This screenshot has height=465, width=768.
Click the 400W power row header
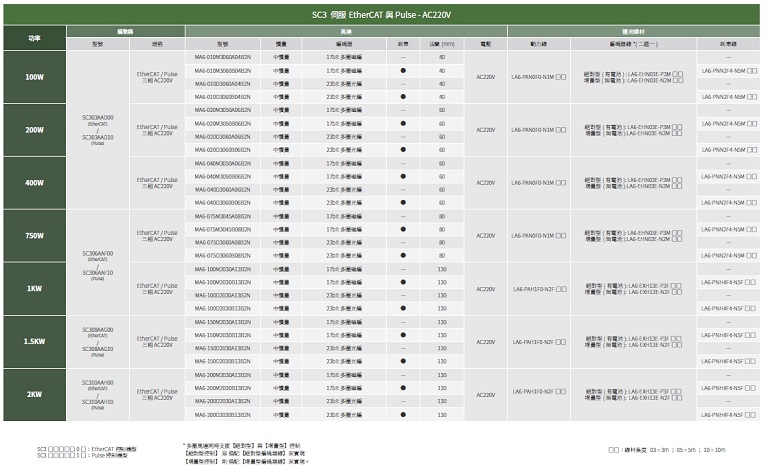pyautogui.click(x=34, y=183)
